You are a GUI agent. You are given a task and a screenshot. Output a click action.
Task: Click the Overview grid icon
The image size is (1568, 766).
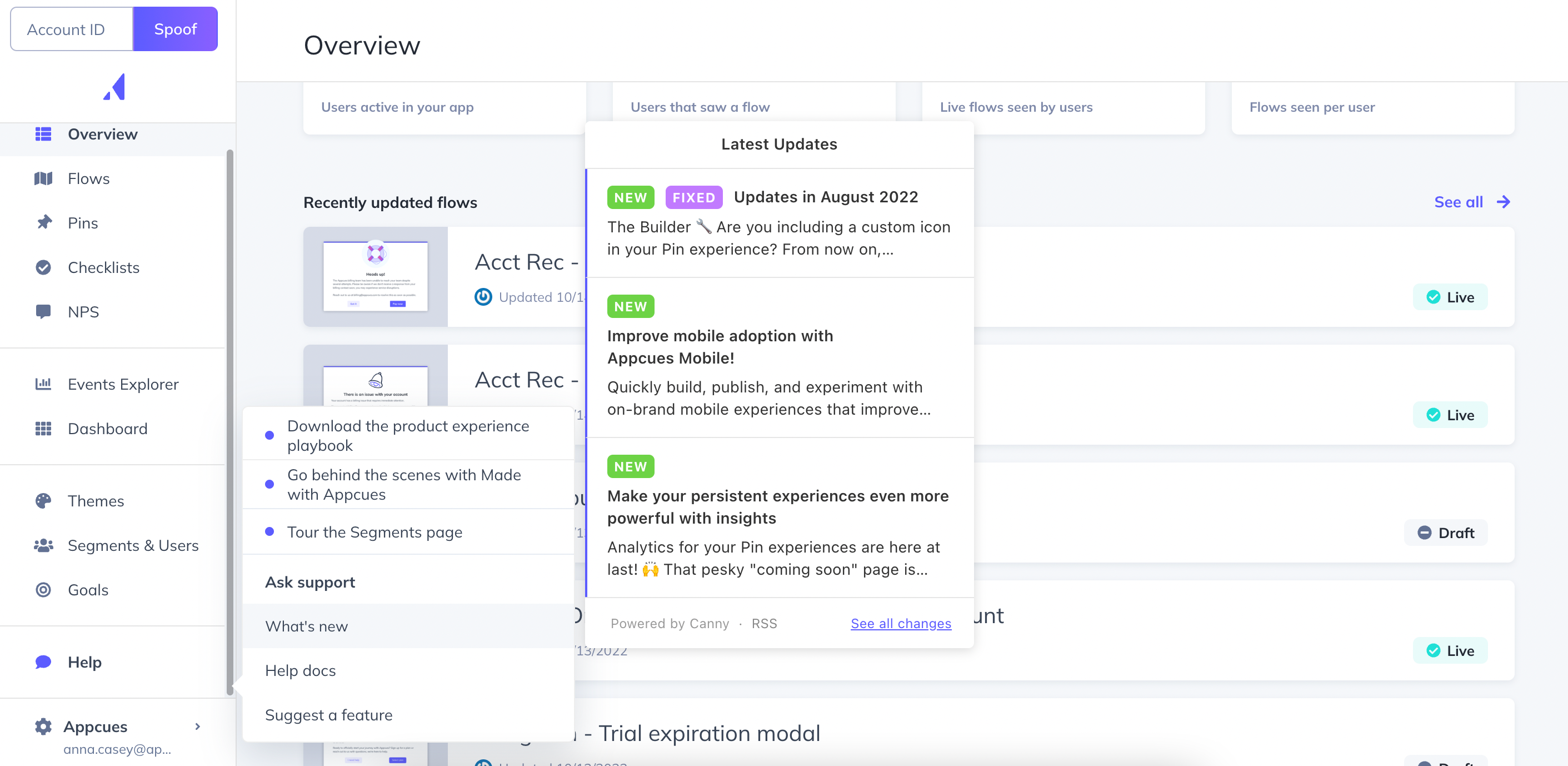tap(43, 134)
